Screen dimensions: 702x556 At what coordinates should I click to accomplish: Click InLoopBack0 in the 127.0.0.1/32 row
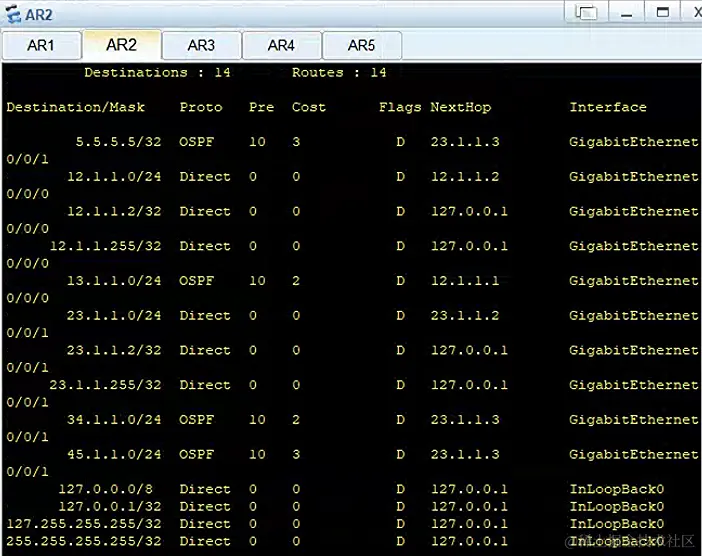point(617,506)
